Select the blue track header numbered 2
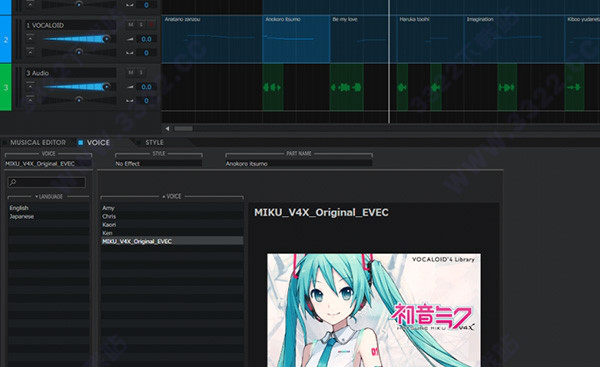The image size is (600, 381). tap(6, 39)
